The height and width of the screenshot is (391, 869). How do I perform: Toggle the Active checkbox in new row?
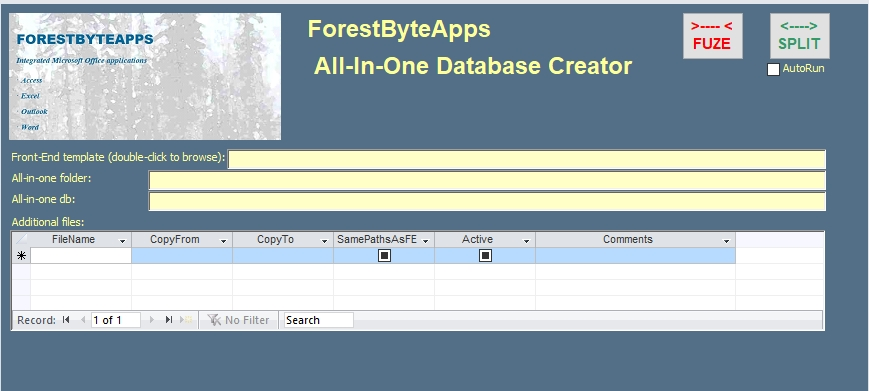(485, 255)
